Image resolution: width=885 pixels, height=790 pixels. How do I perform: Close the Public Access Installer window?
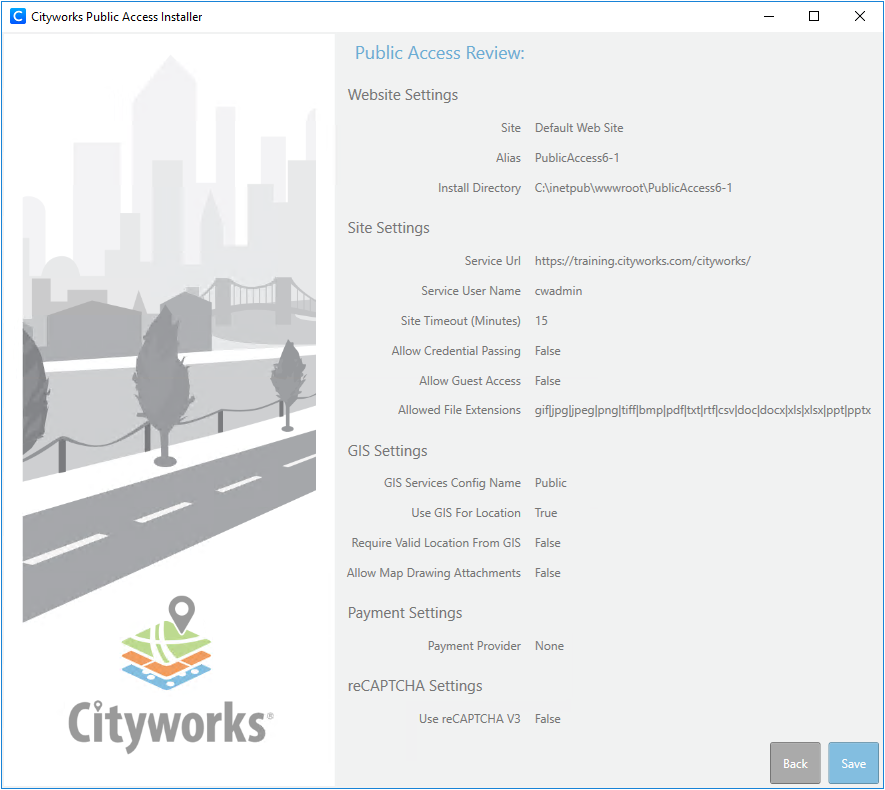click(x=860, y=16)
